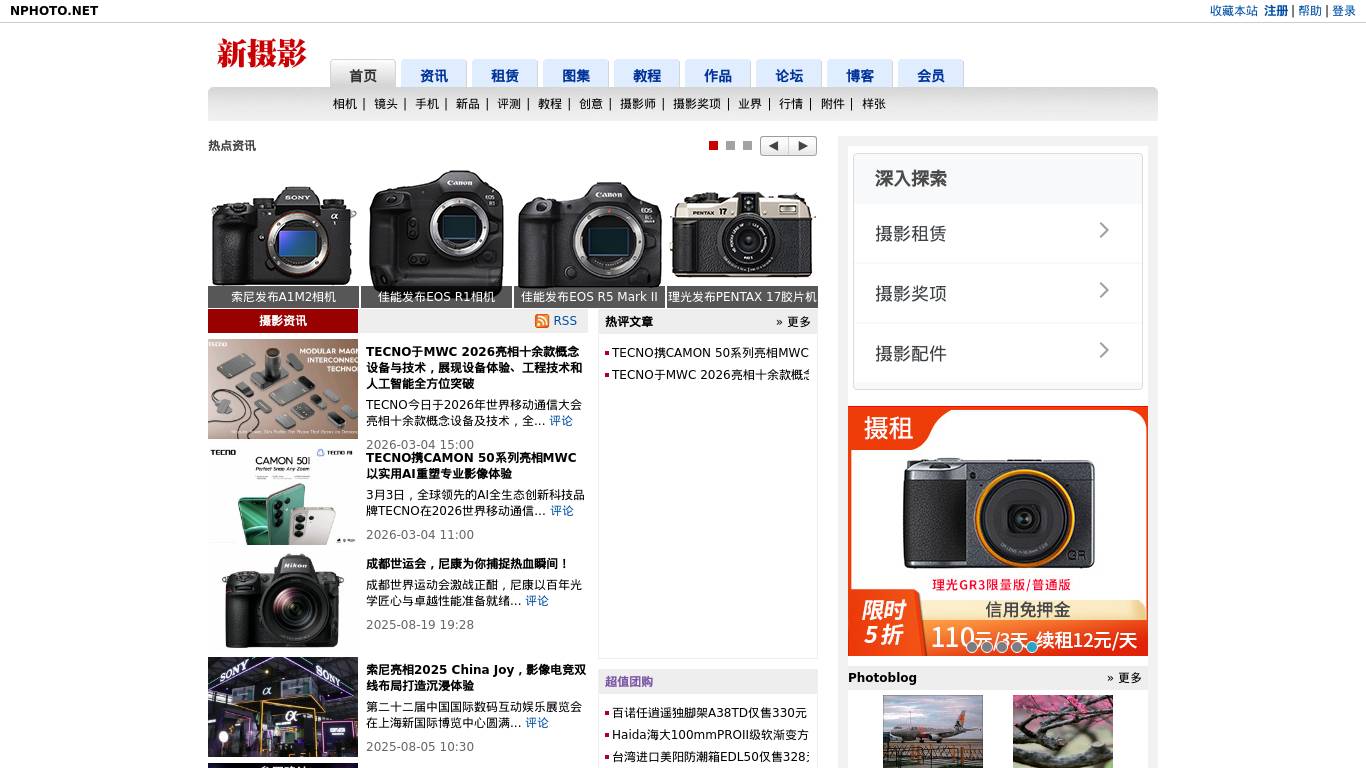Advance to next hot news slide arrow

[x=802, y=146]
